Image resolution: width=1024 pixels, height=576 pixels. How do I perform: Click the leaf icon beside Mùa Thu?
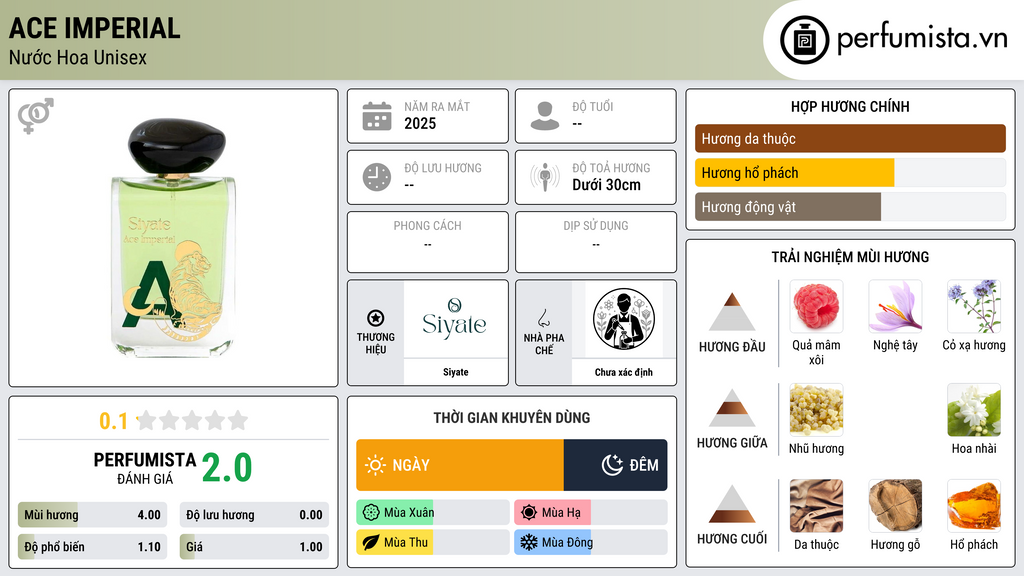(371, 542)
